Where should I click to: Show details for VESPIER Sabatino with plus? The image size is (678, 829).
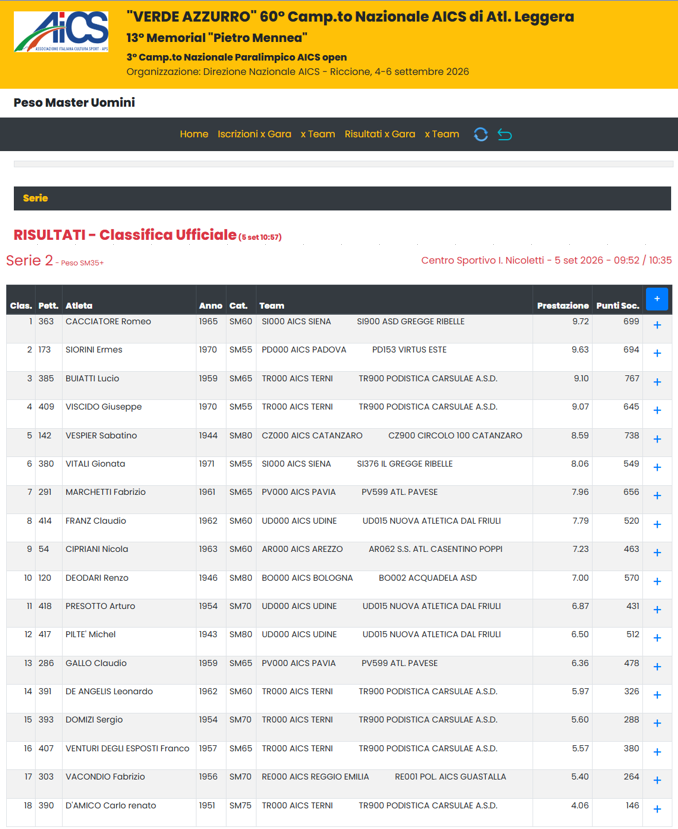point(657,439)
